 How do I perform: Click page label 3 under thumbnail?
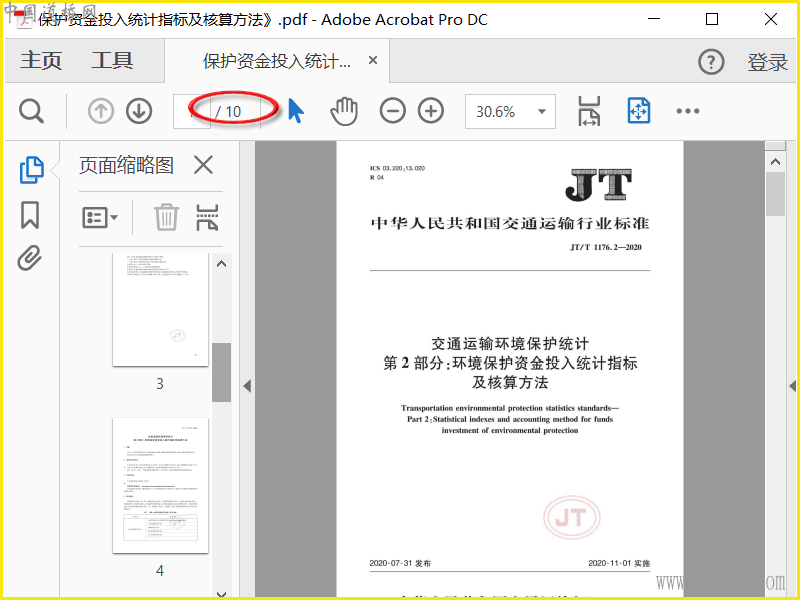160,384
